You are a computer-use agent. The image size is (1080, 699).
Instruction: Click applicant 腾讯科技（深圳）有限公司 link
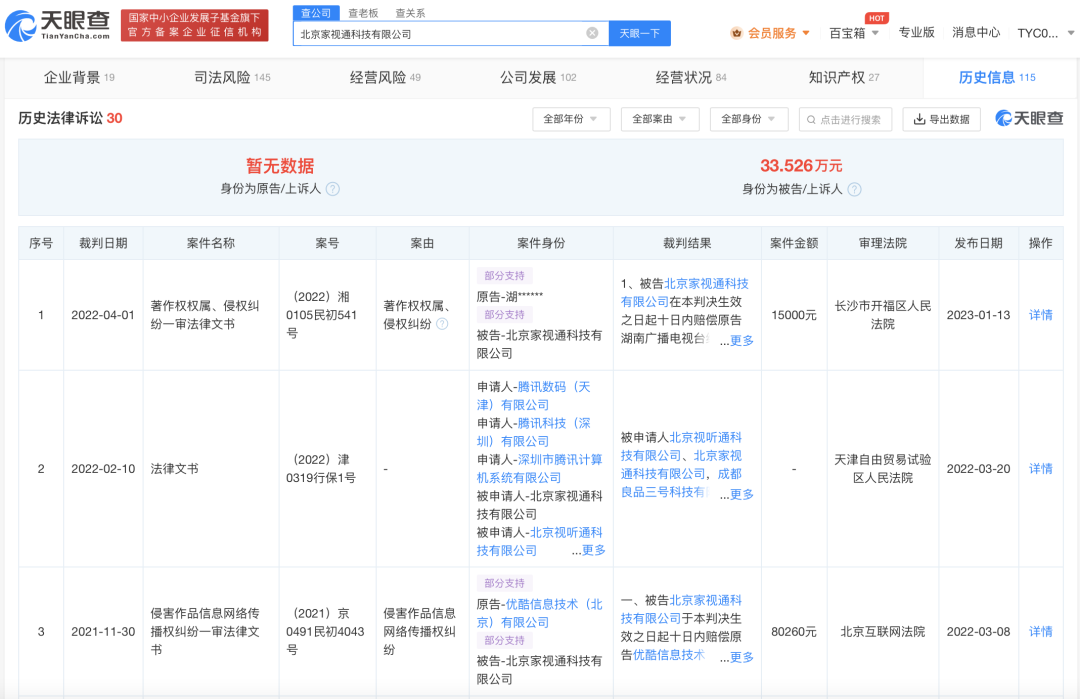[534, 432]
